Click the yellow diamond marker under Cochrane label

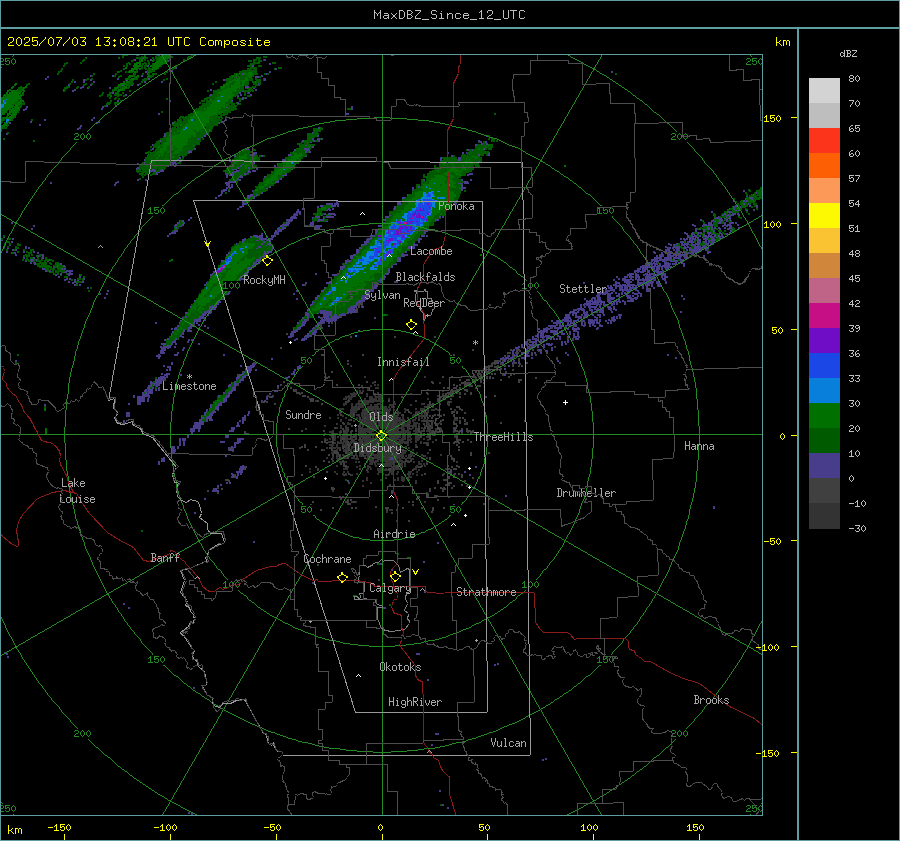[x=343, y=577]
